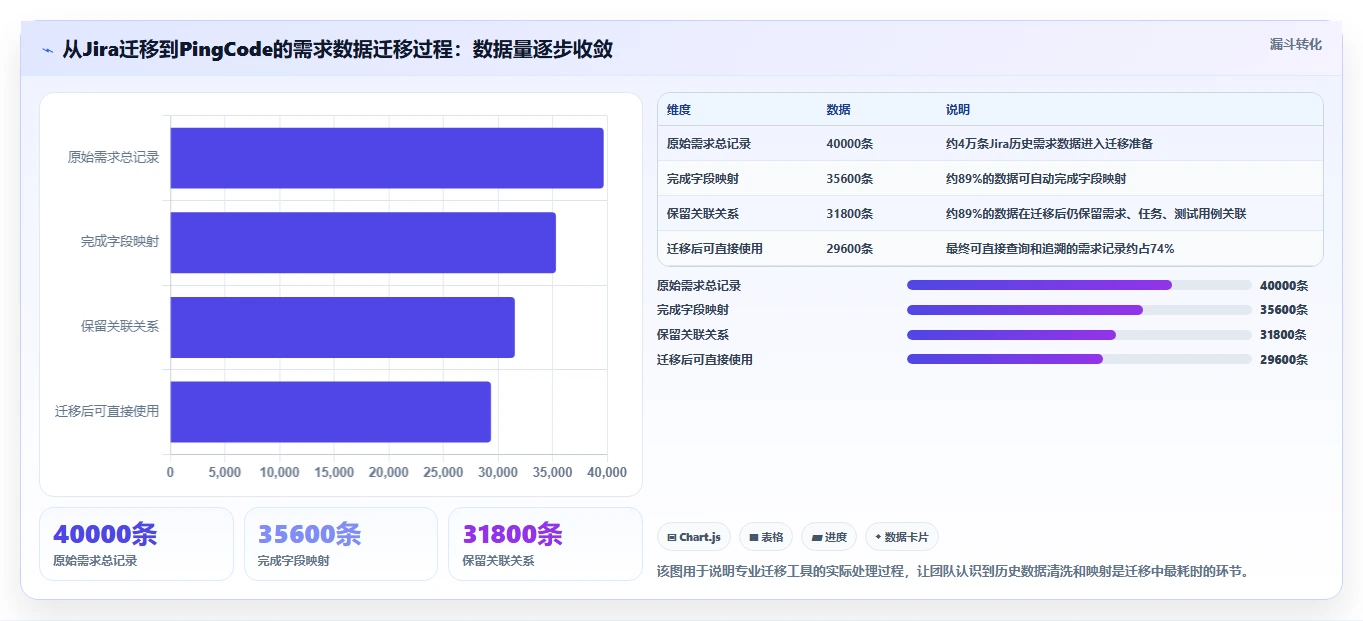1363x621 pixels.
Task: Click the description 约4万条Jira历史需求数据进入迁移准备
Action: pyautogui.click(x=1049, y=144)
